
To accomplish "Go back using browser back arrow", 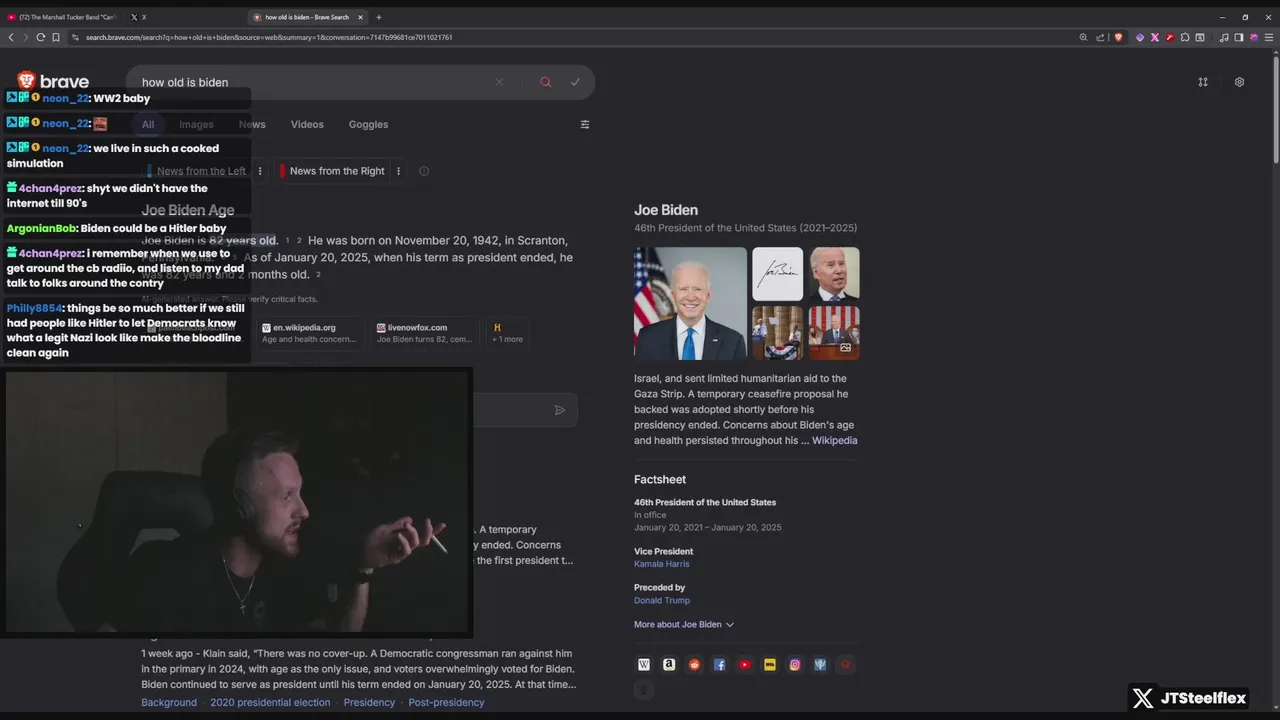I will (11, 37).
